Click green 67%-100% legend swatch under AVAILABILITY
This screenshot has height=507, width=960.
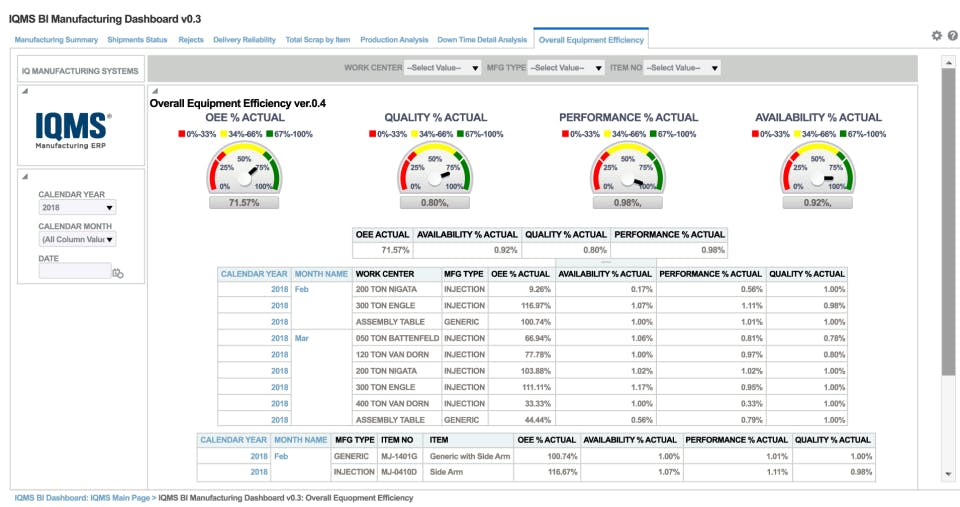pos(844,134)
